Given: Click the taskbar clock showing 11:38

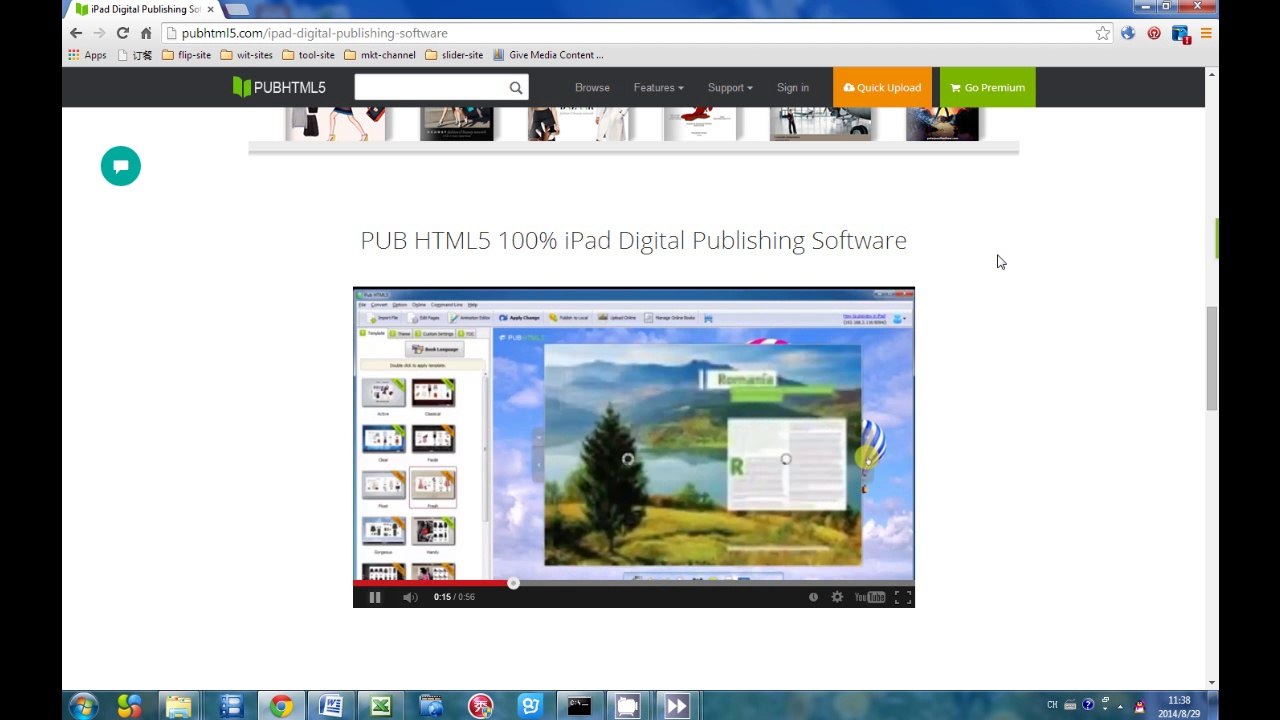Looking at the screenshot, I should pos(1180,707).
